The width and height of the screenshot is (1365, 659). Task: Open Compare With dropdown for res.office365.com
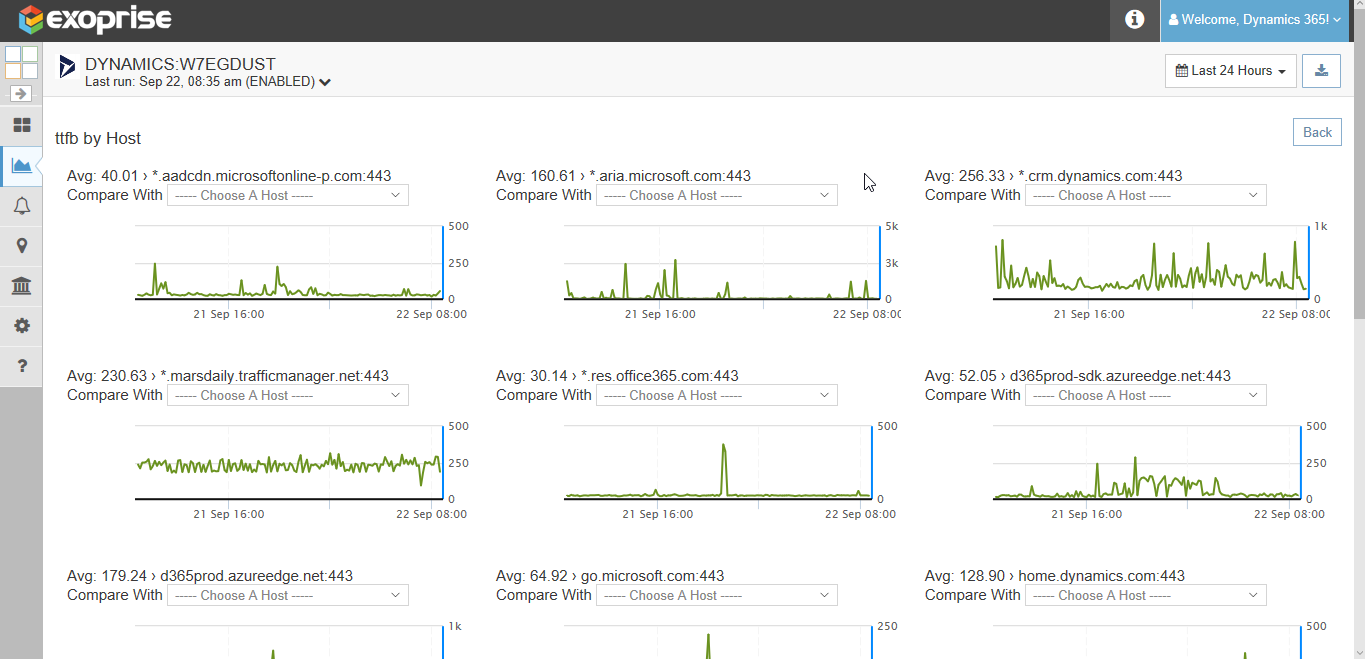pyautogui.click(x=717, y=396)
